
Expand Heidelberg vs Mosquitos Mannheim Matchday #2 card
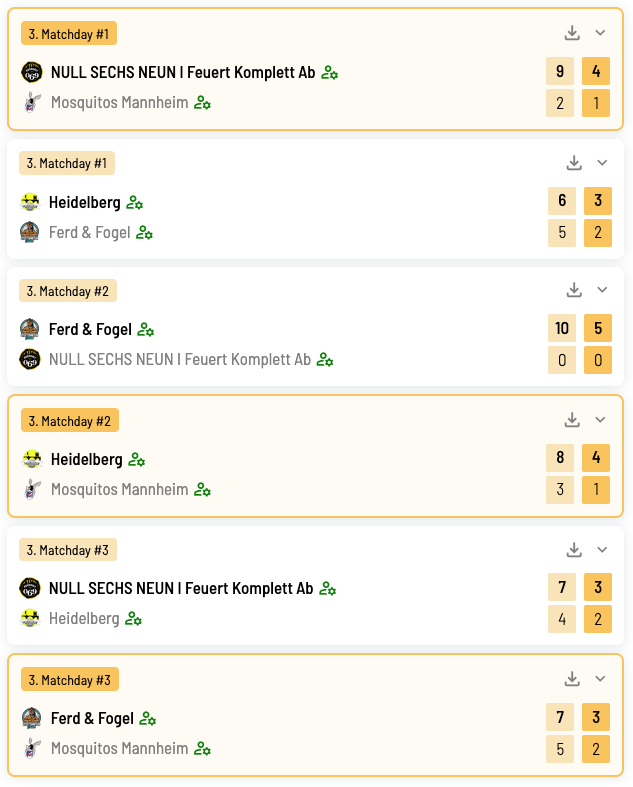600,420
